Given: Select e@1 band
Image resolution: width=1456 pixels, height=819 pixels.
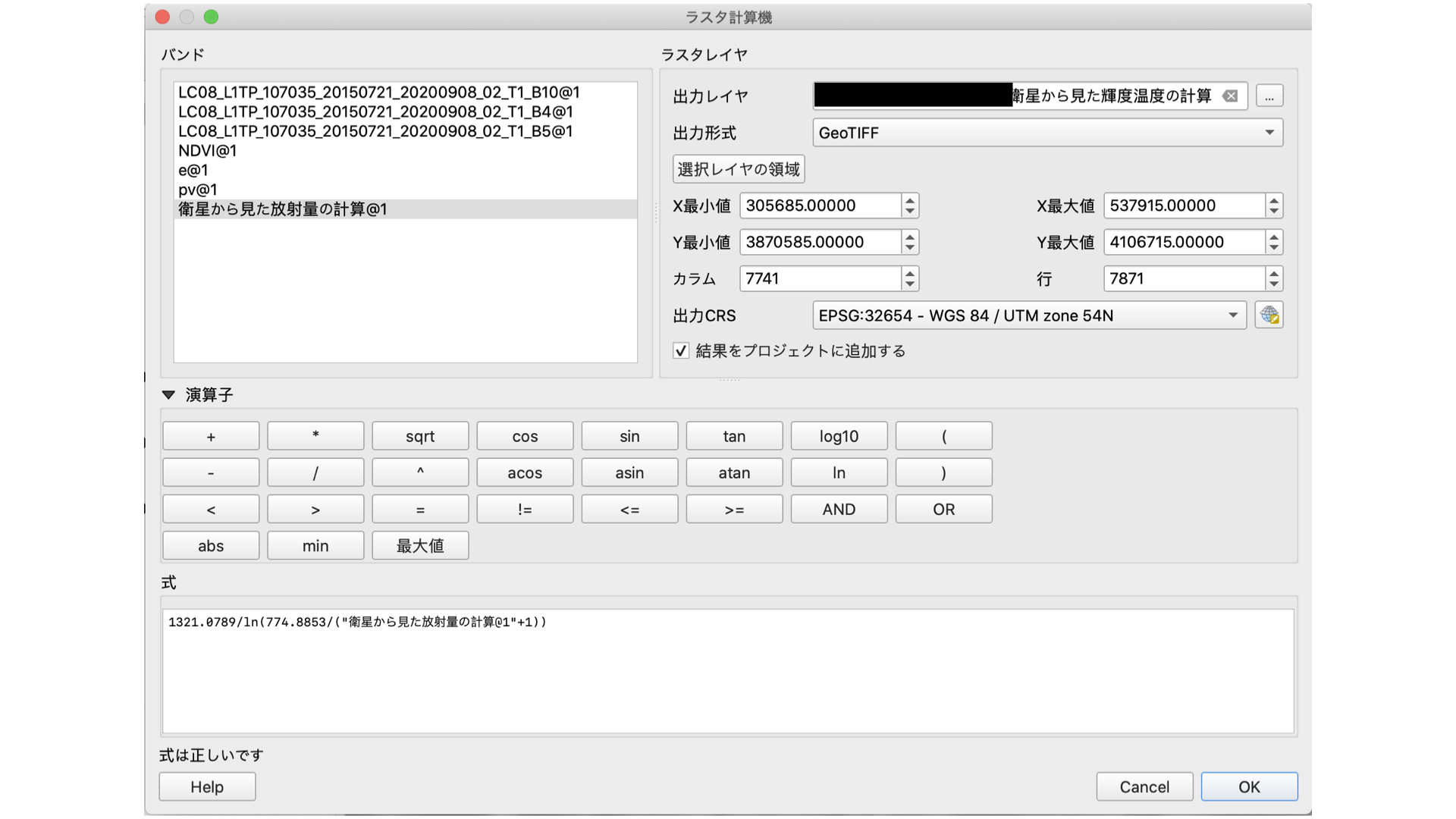Looking at the screenshot, I should pyautogui.click(x=405, y=171).
